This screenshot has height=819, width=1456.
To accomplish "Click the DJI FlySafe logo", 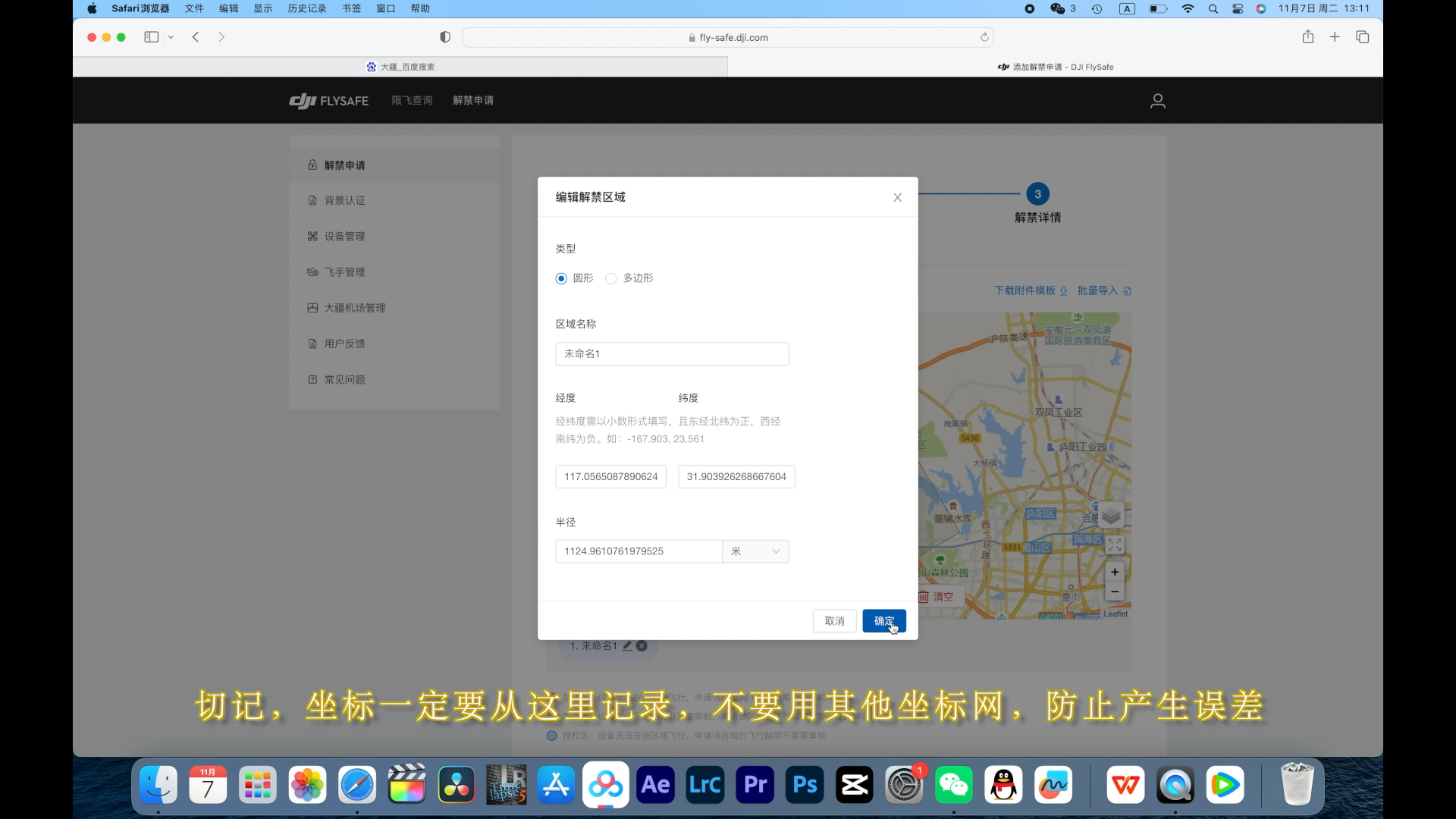I will pos(328,101).
